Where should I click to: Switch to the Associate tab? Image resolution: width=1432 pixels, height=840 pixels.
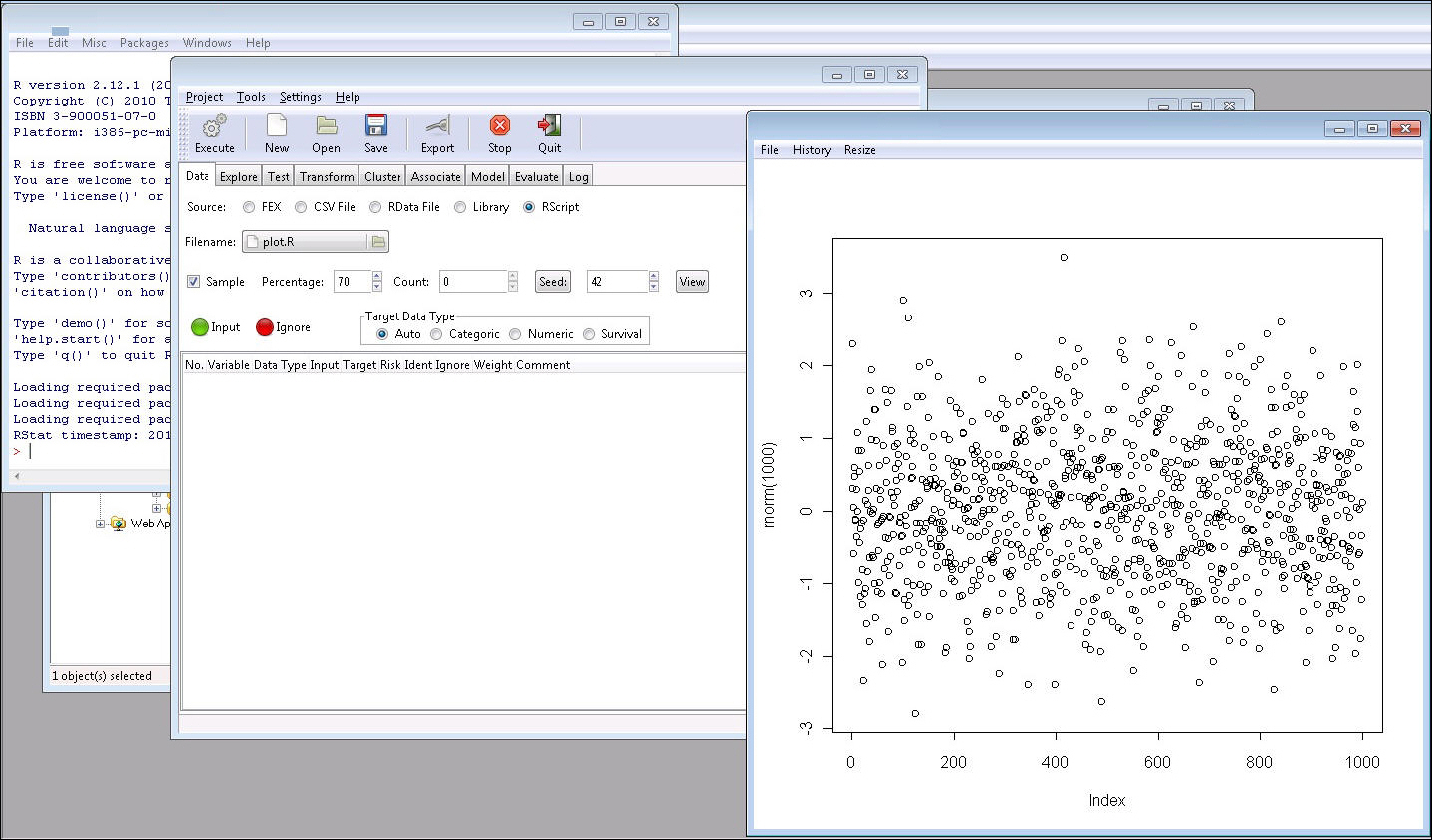point(436,177)
